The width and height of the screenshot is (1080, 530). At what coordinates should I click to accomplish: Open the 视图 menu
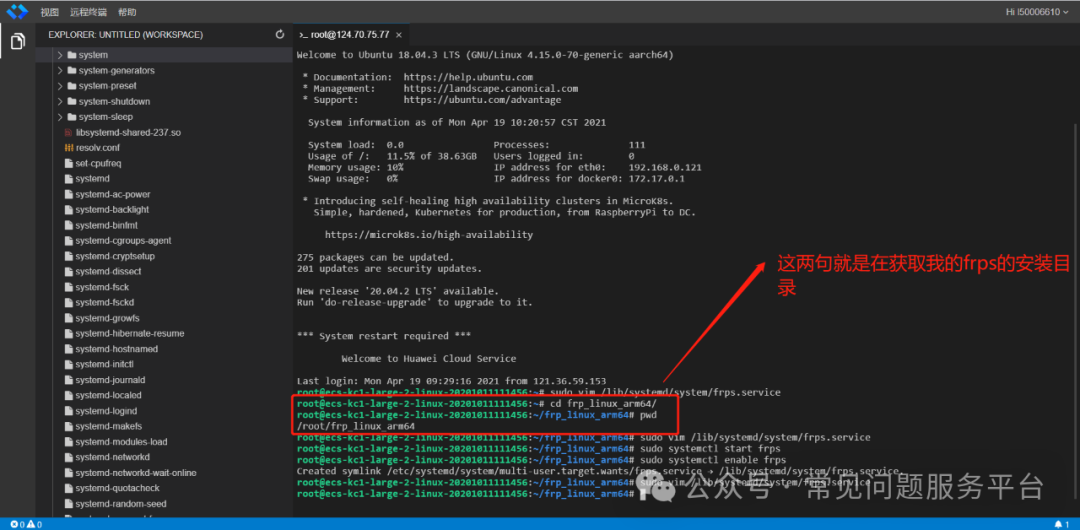pyautogui.click(x=50, y=12)
